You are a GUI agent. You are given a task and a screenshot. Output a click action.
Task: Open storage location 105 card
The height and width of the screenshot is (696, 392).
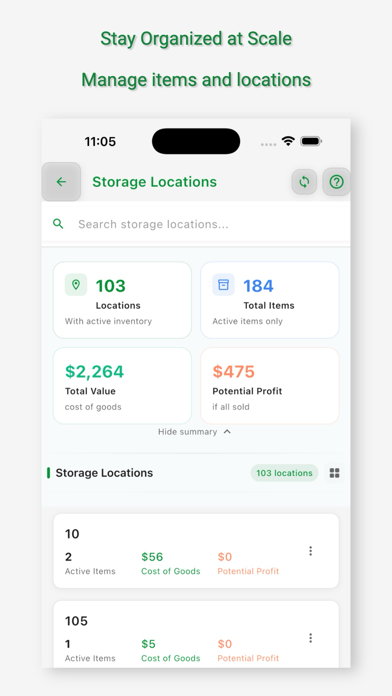tap(196, 634)
